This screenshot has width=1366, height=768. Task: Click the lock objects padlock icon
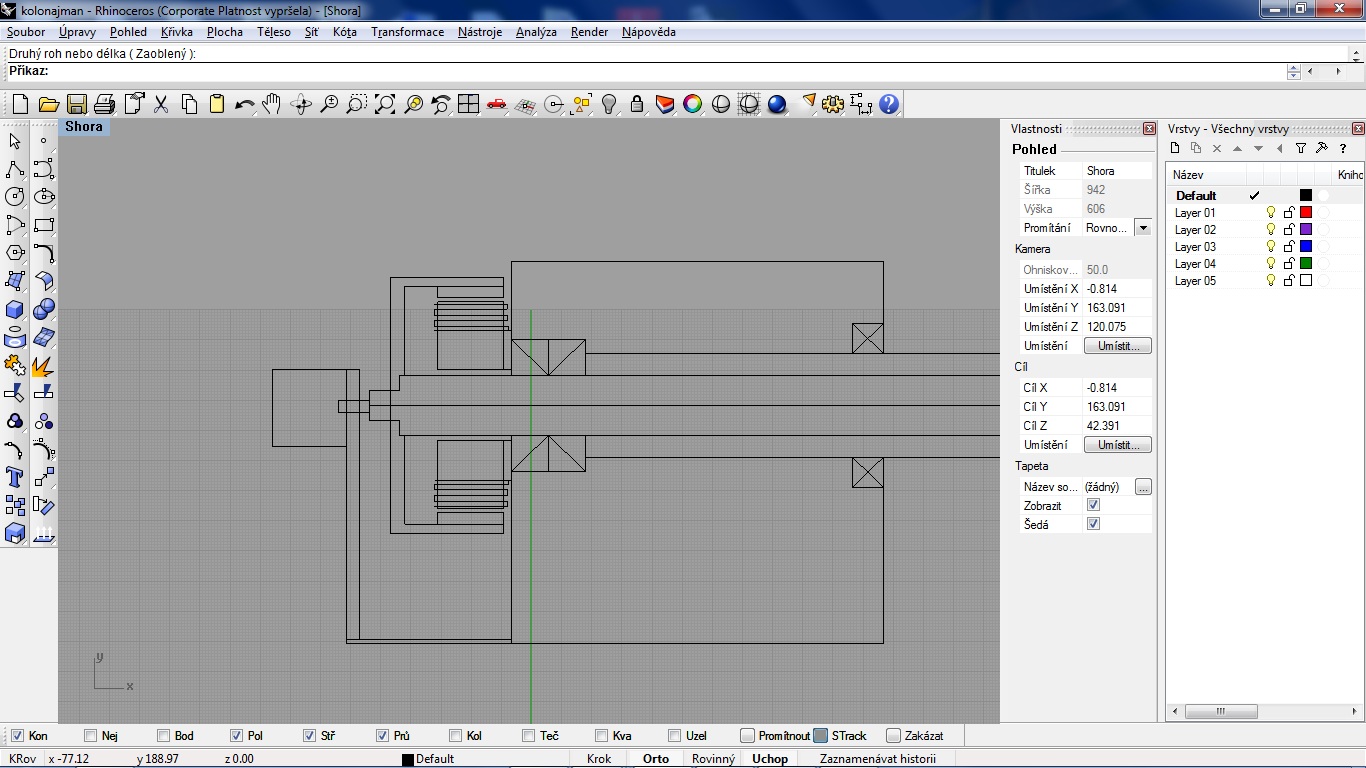pyautogui.click(x=636, y=104)
